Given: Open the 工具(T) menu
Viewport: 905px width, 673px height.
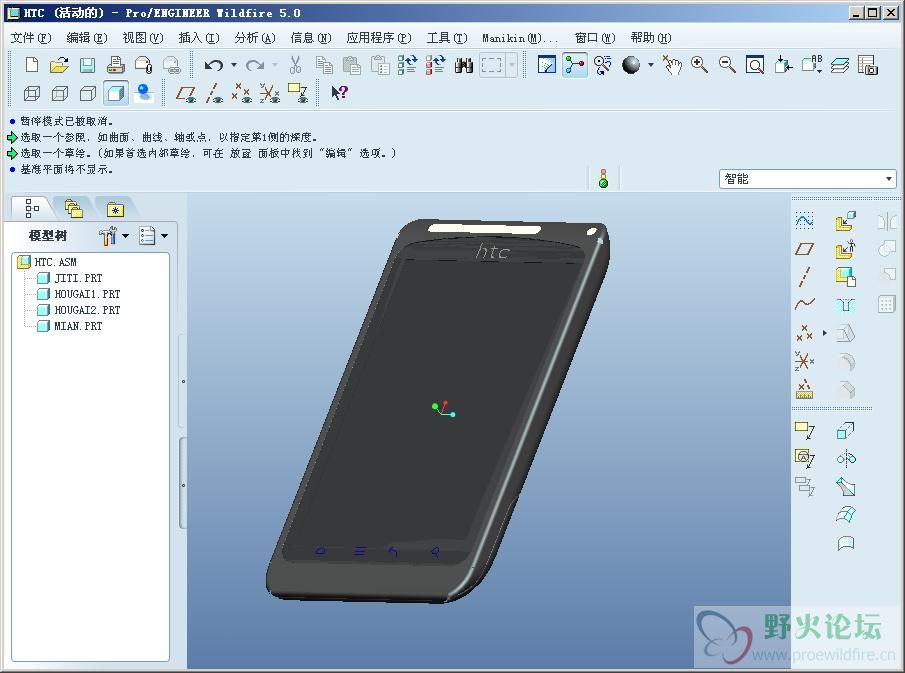Looking at the screenshot, I should coord(447,38).
